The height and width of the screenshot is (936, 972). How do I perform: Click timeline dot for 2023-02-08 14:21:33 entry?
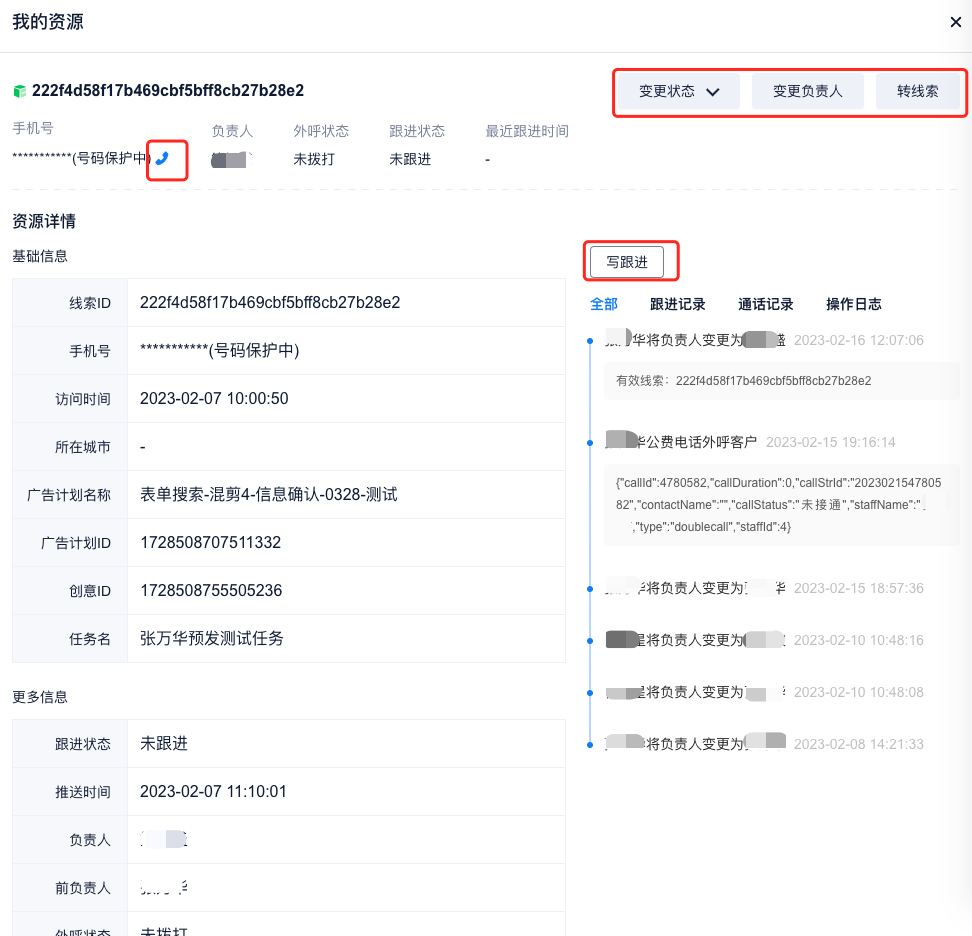click(591, 744)
